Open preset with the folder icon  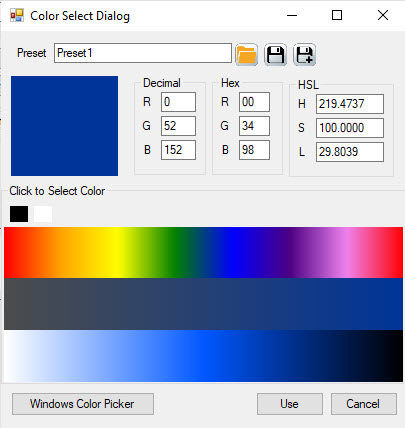click(246, 54)
